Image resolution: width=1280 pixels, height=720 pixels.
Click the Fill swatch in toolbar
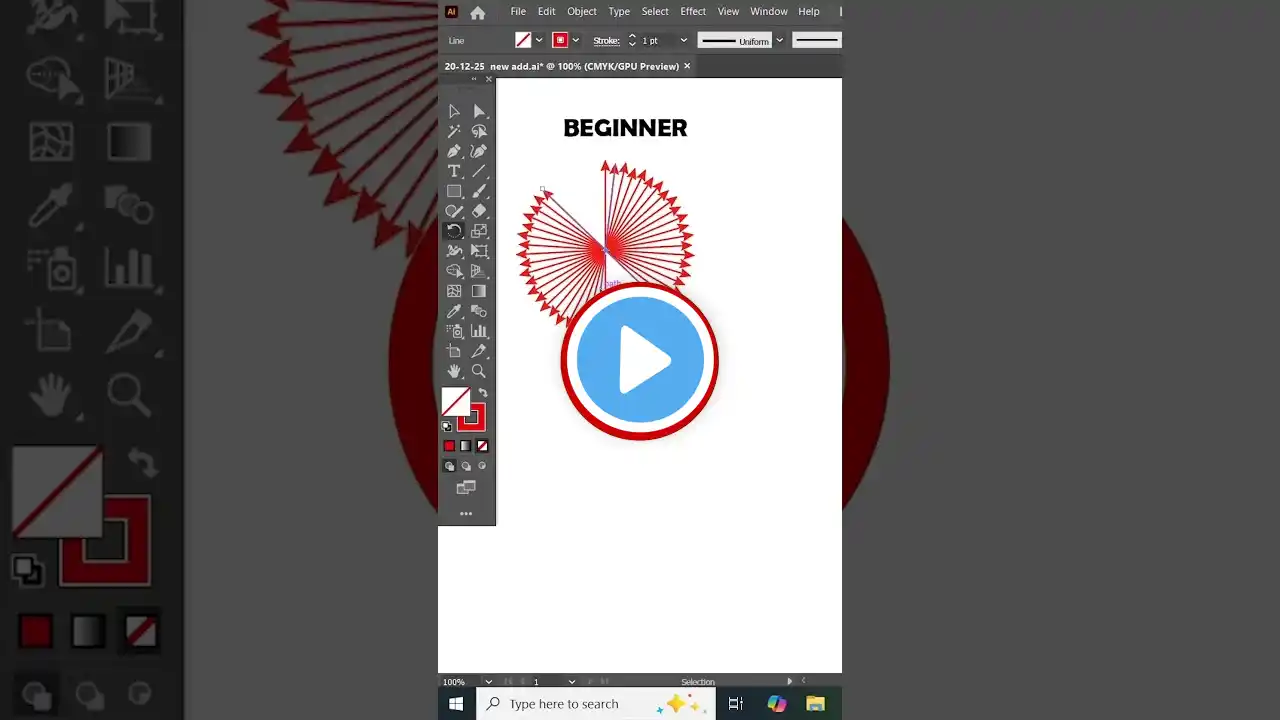(456, 402)
